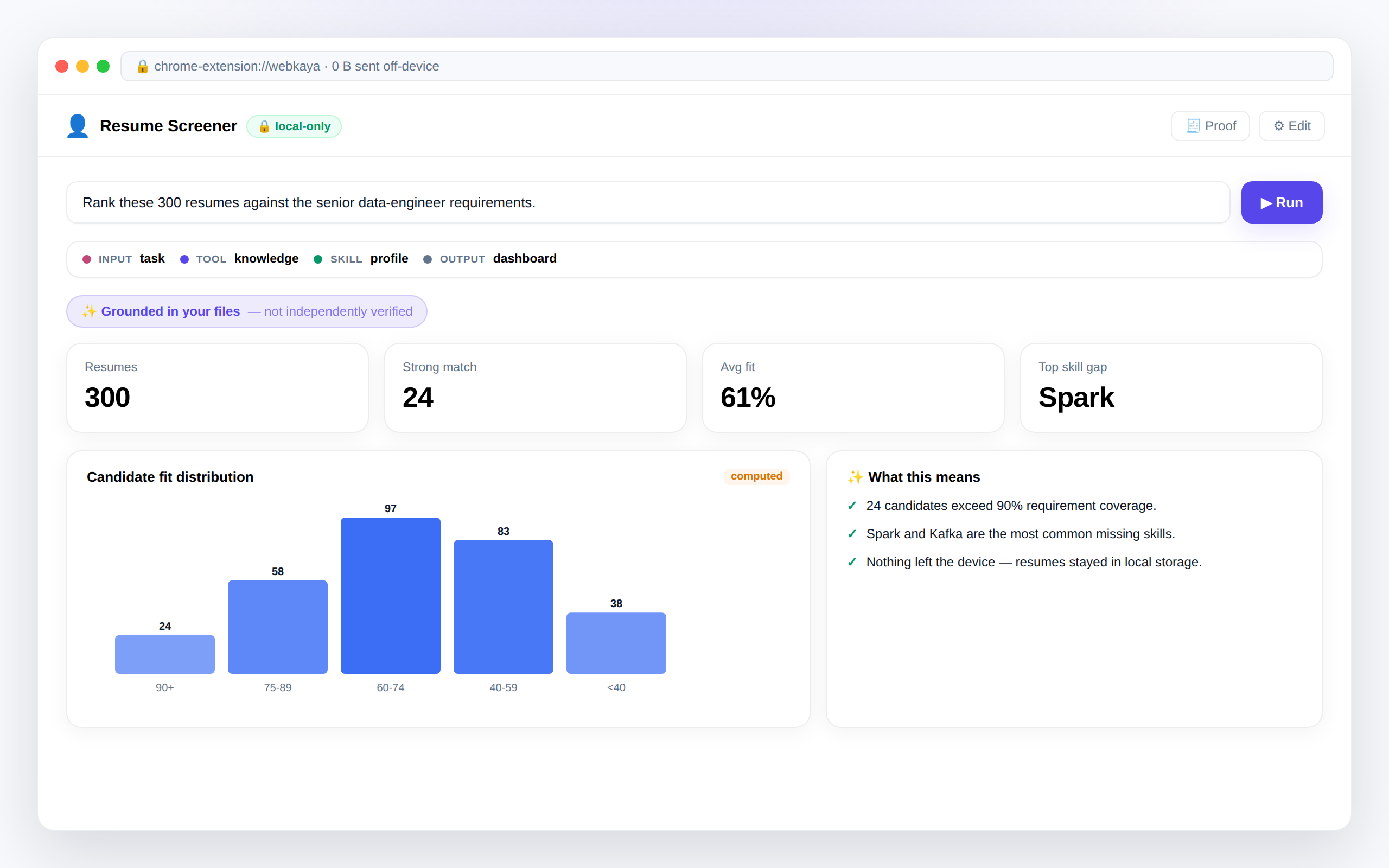Viewport: 1389px width, 868px height.
Task: Select the INPUT task pipeline step
Action: tap(124, 259)
